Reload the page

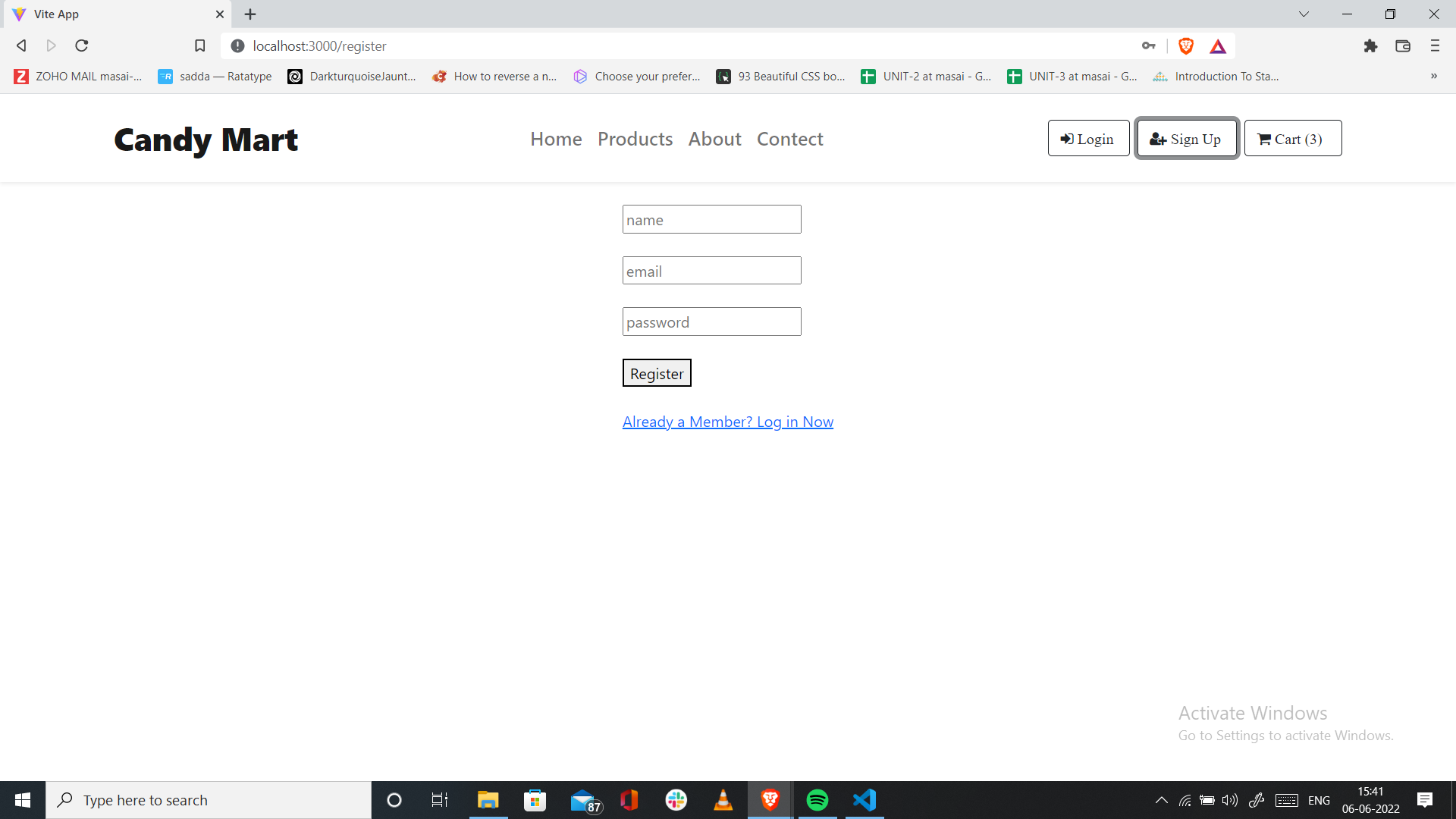click(81, 45)
